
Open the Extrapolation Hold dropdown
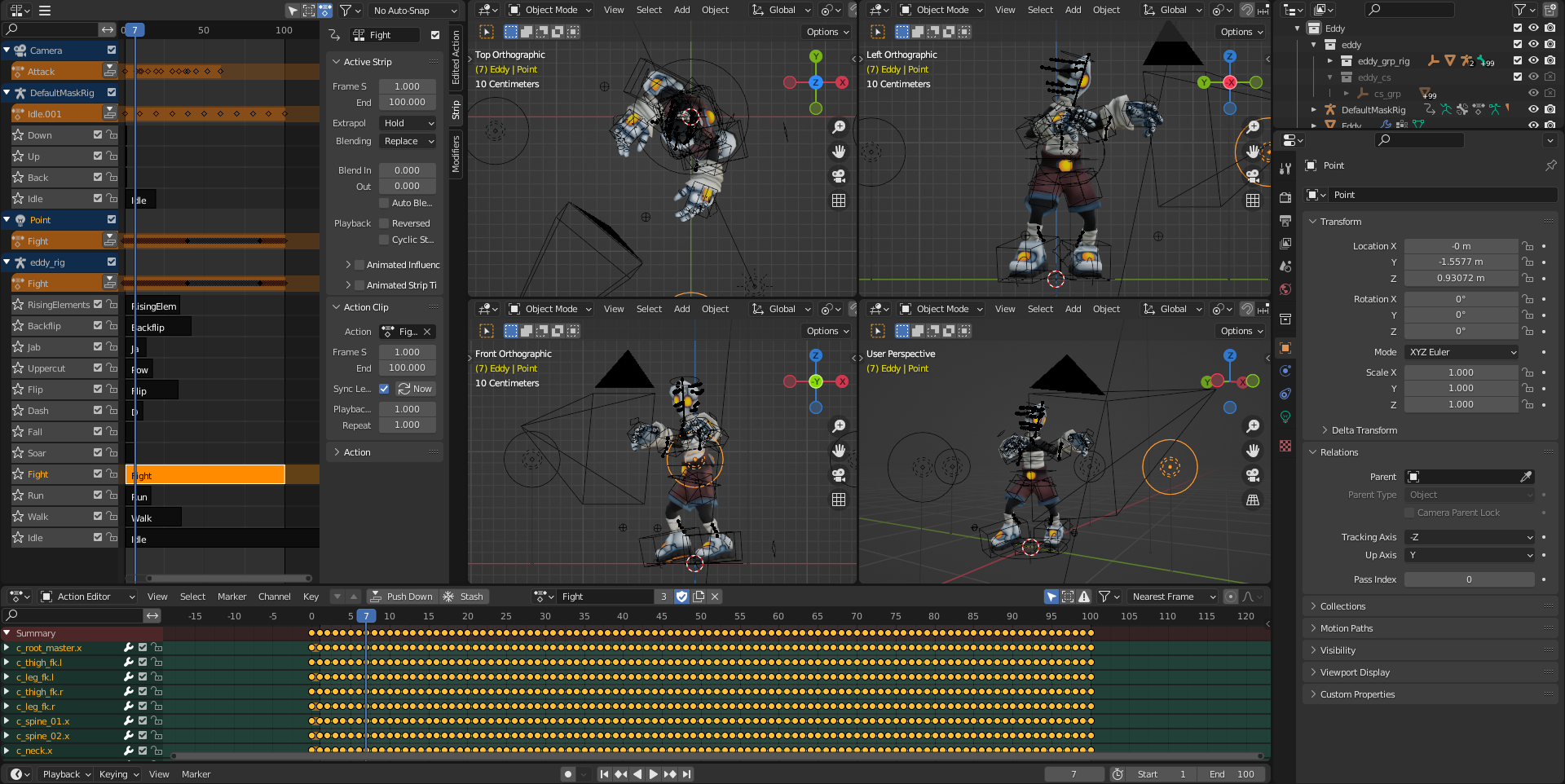(408, 123)
